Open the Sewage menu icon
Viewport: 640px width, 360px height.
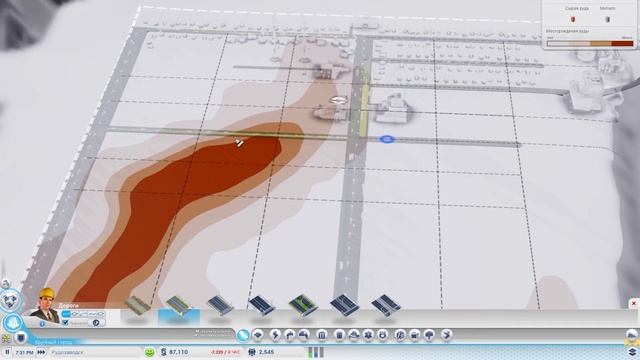pyautogui.click(x=304, y=336)
